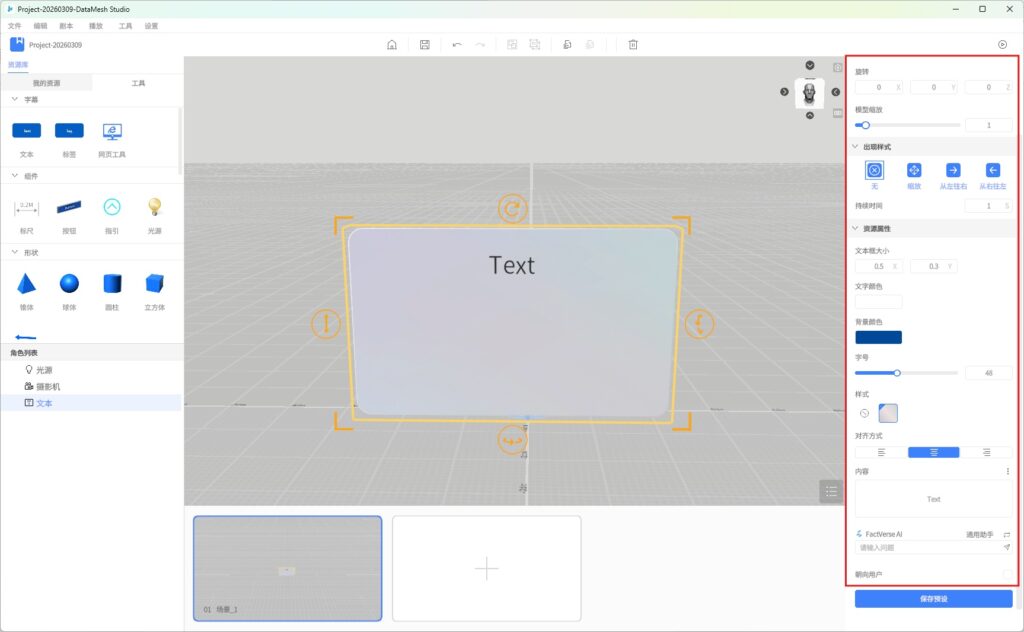This screenshot has width=1024, height=632.
Task: Toggle the 朝向用户 face-user checkbox
Action: tap(1007, 574)
